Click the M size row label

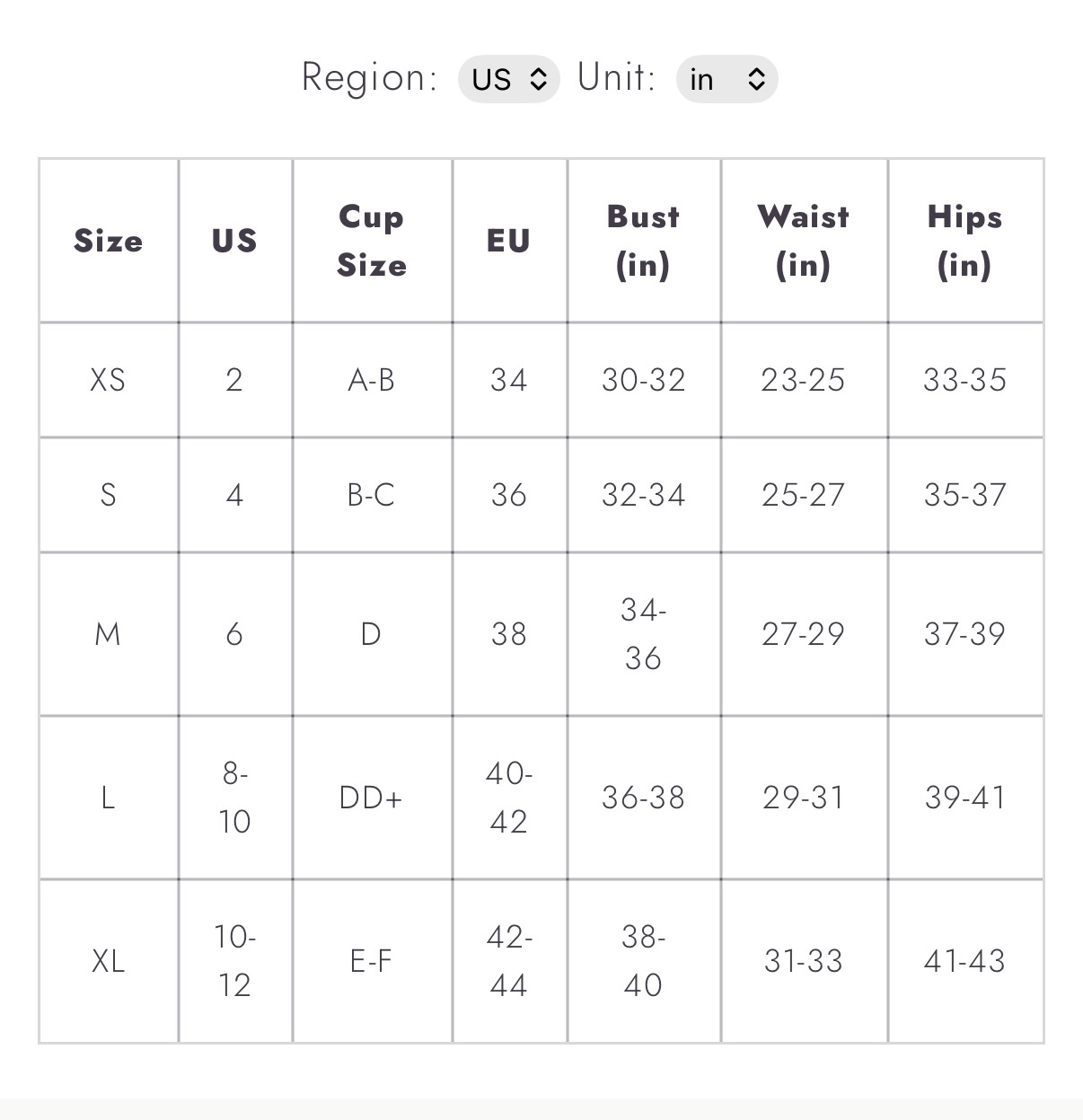109,634
